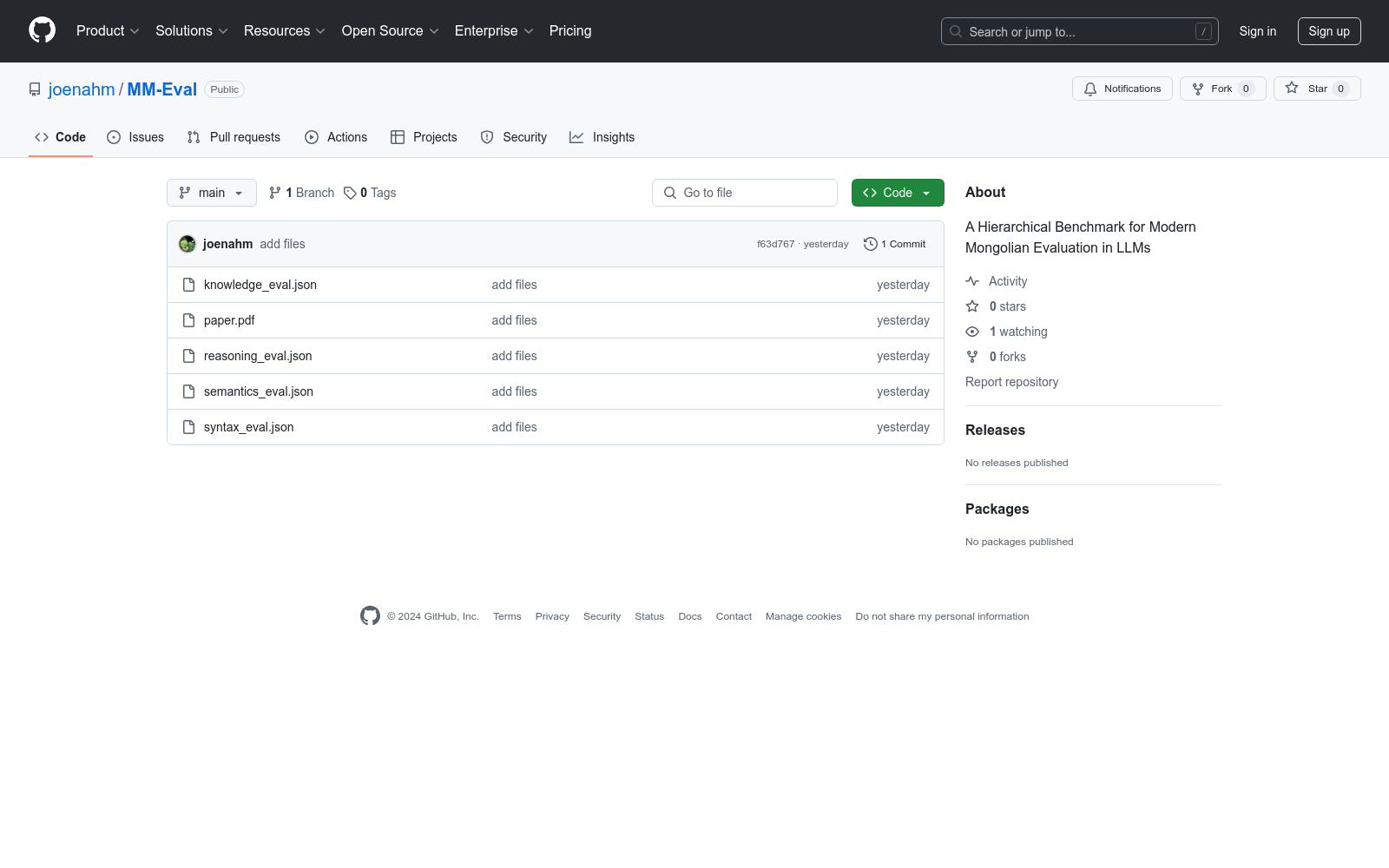Screen dimensions: 1389x868
Task: Switch to the Issues tab
Action: pyautogui.click(x=135, y=137)
